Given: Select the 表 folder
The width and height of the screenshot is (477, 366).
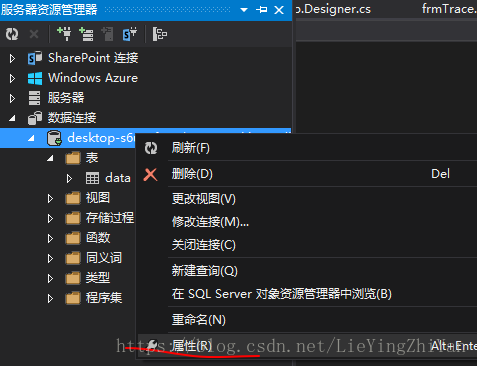Looking at the screenshot, I should [x=92, y=158].
